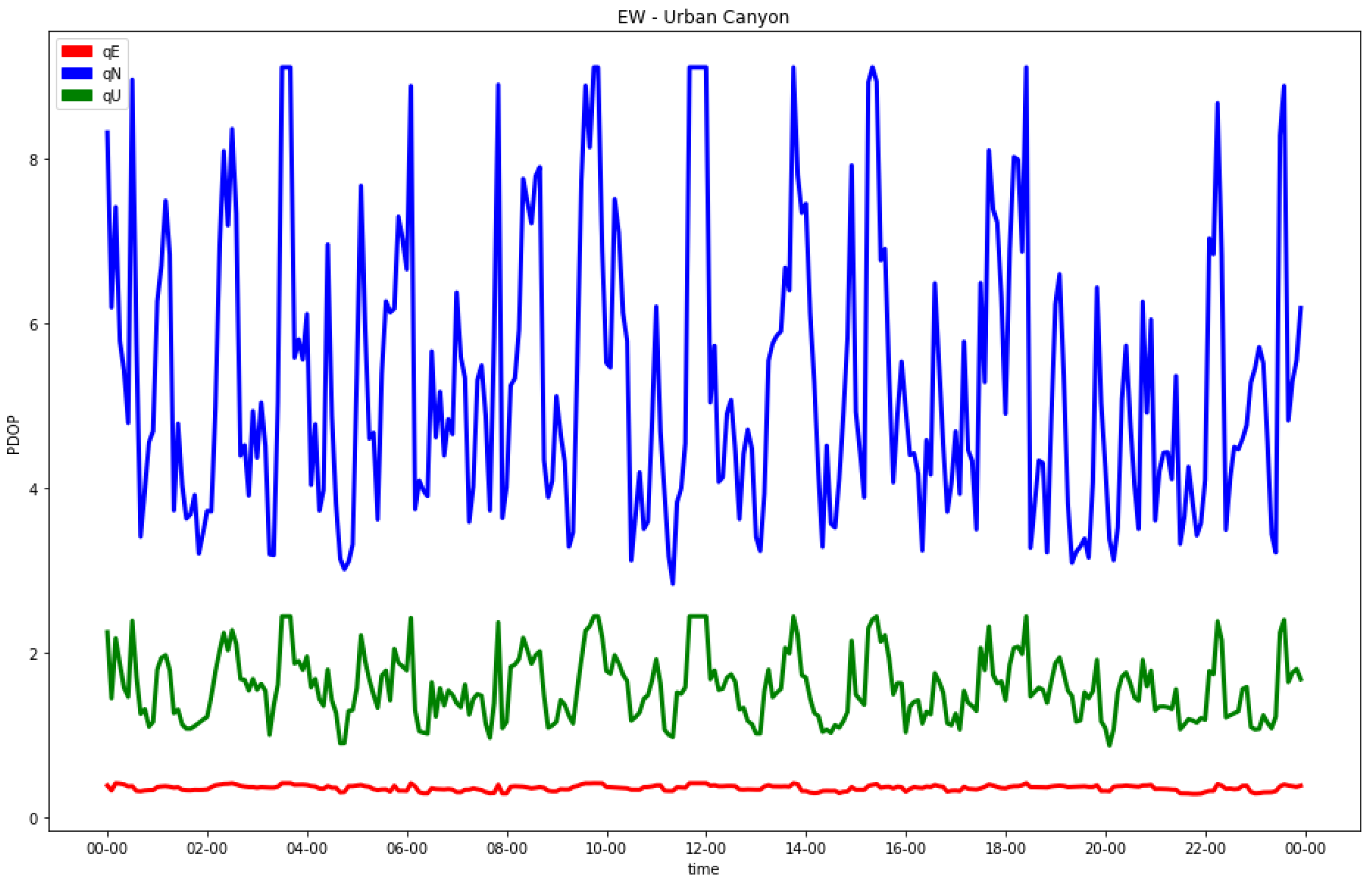Click the qN legend label text

click(111, 73)
